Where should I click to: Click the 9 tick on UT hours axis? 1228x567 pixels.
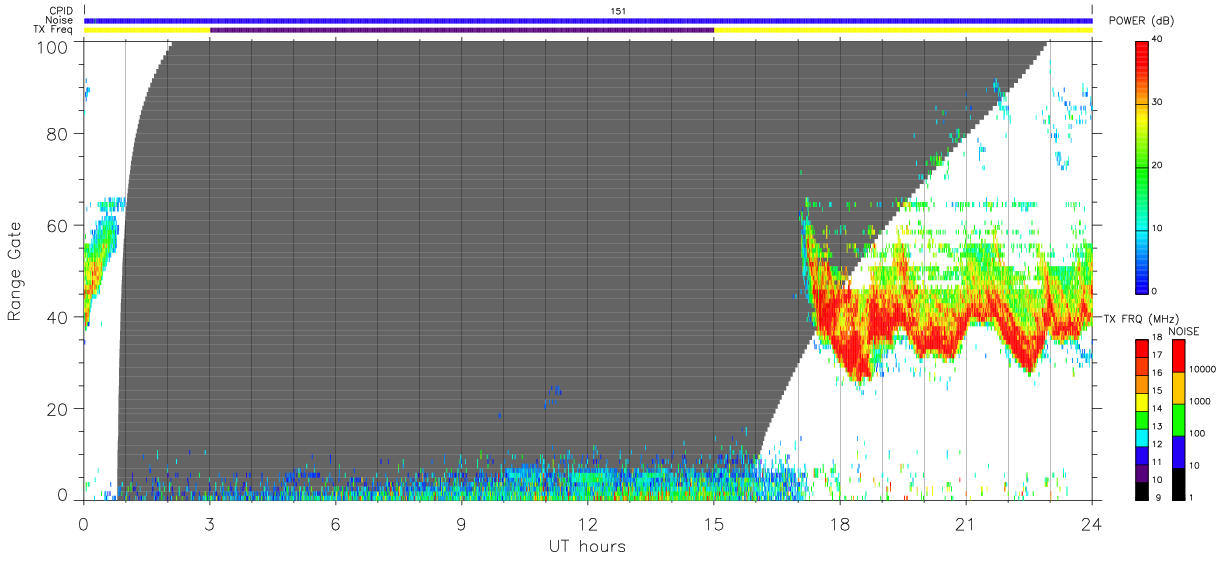(462, 524)
